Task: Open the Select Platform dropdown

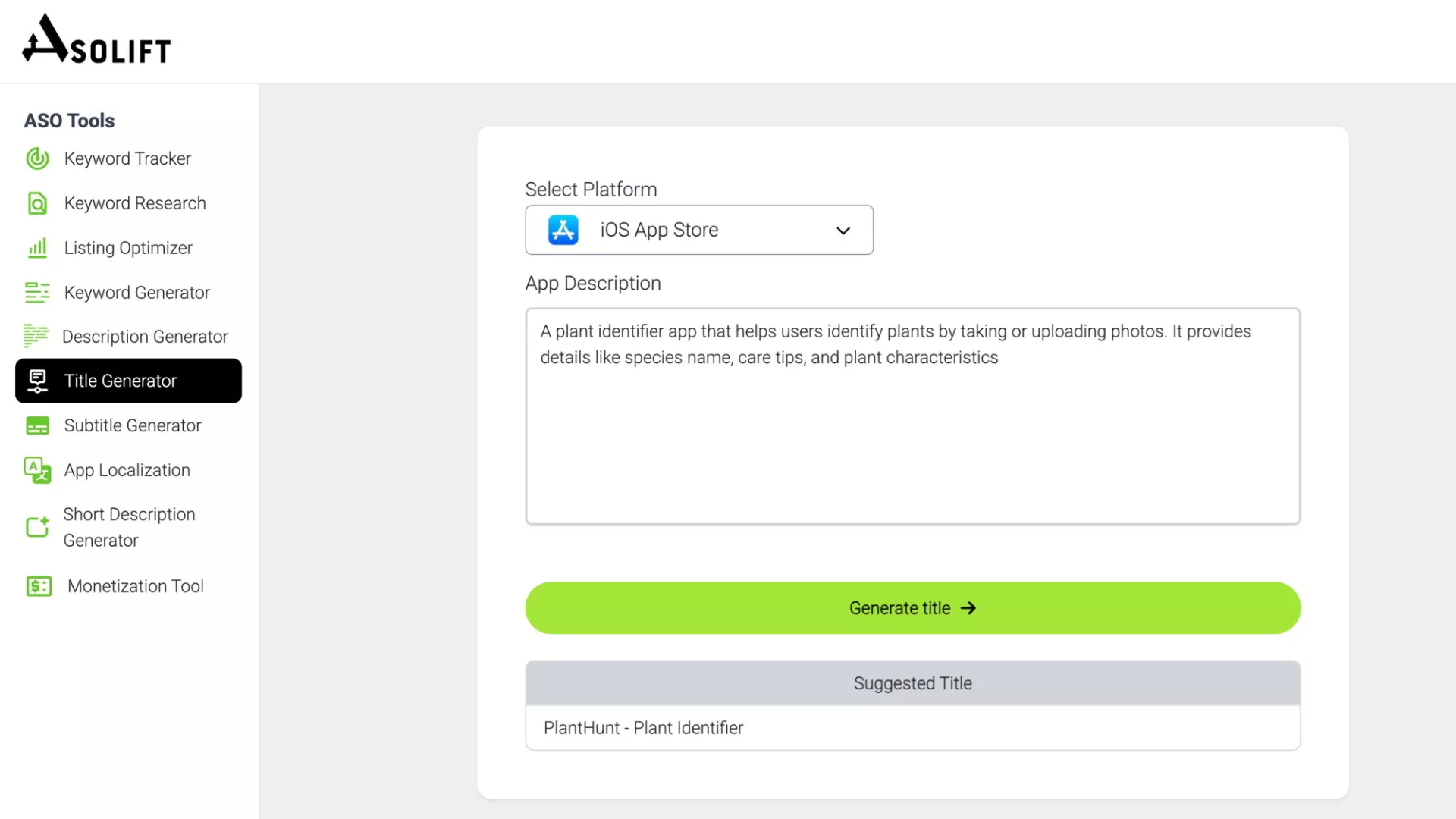Action: tap(698, 230)
